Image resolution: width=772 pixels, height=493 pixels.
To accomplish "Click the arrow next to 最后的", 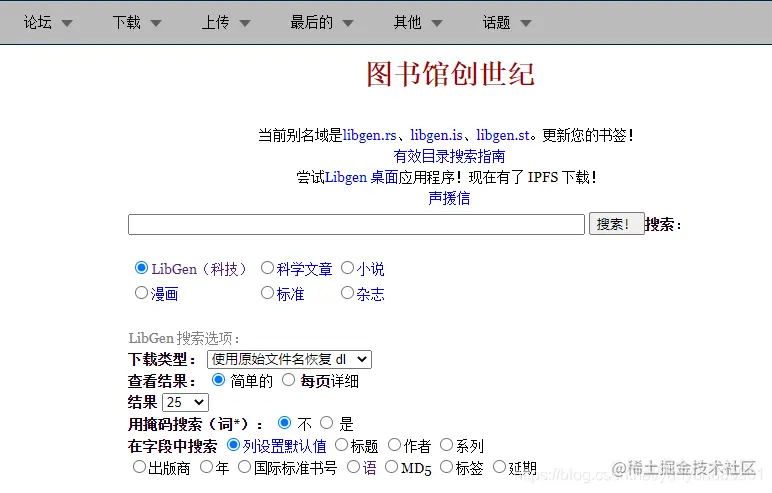I will tap(348, 23).
